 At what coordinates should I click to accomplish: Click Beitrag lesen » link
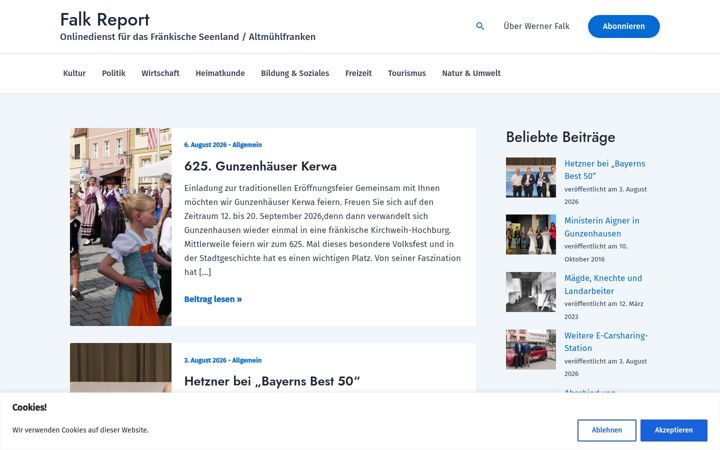tap(213, 299)
